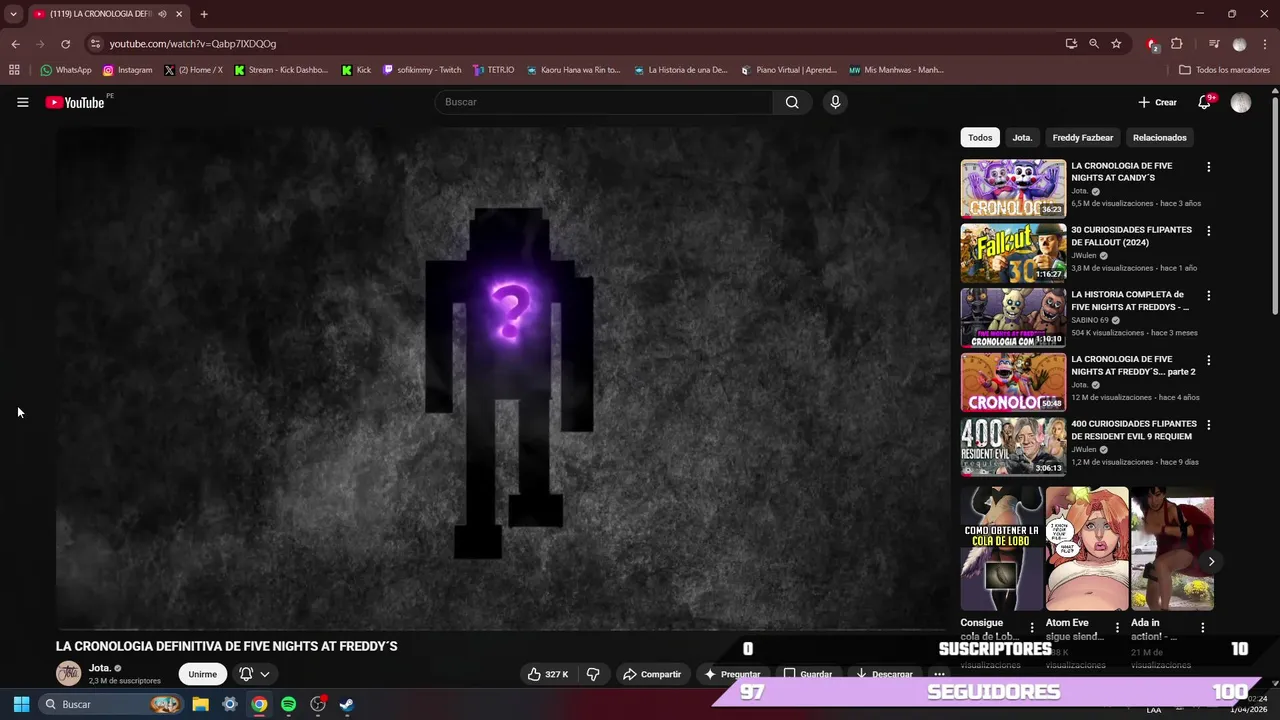Select the Jota. filter chip
The width and height of the screenshot is (1280, 720).
(x=1022, y=138)
